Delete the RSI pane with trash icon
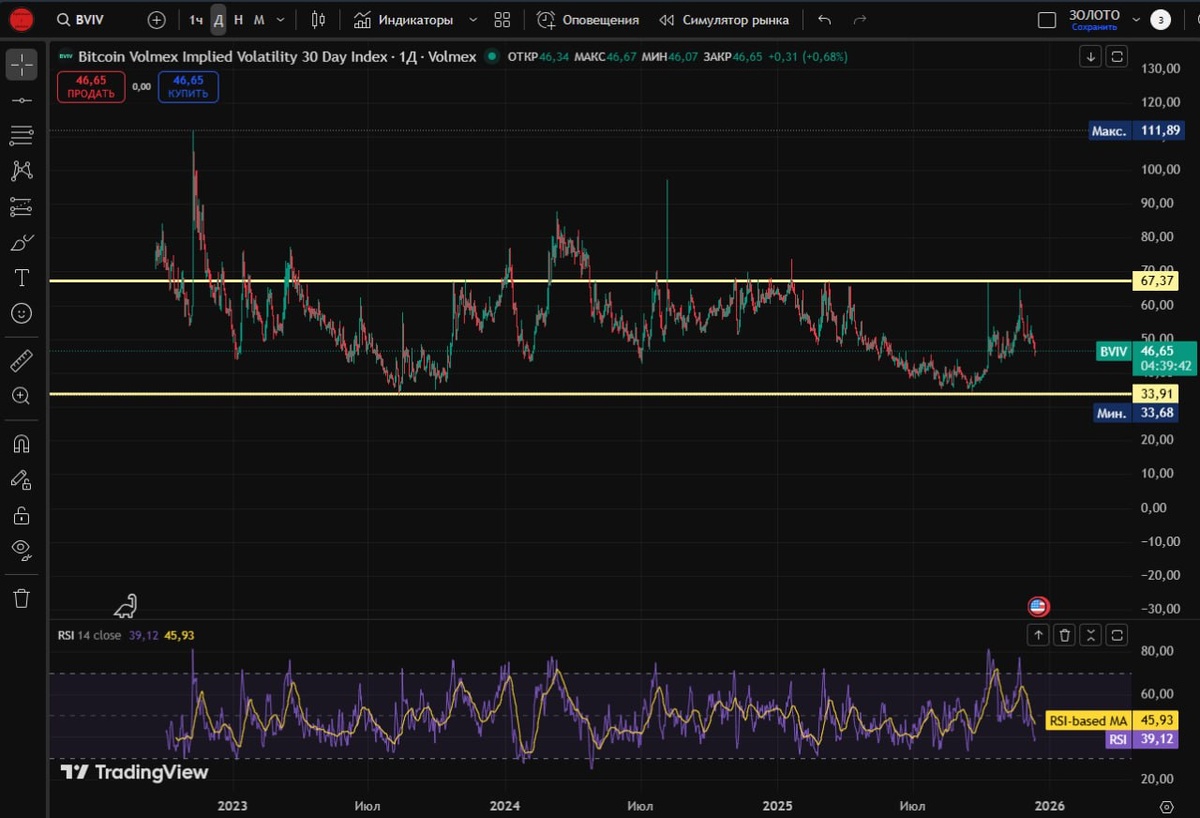 [x=1065, y=634]
